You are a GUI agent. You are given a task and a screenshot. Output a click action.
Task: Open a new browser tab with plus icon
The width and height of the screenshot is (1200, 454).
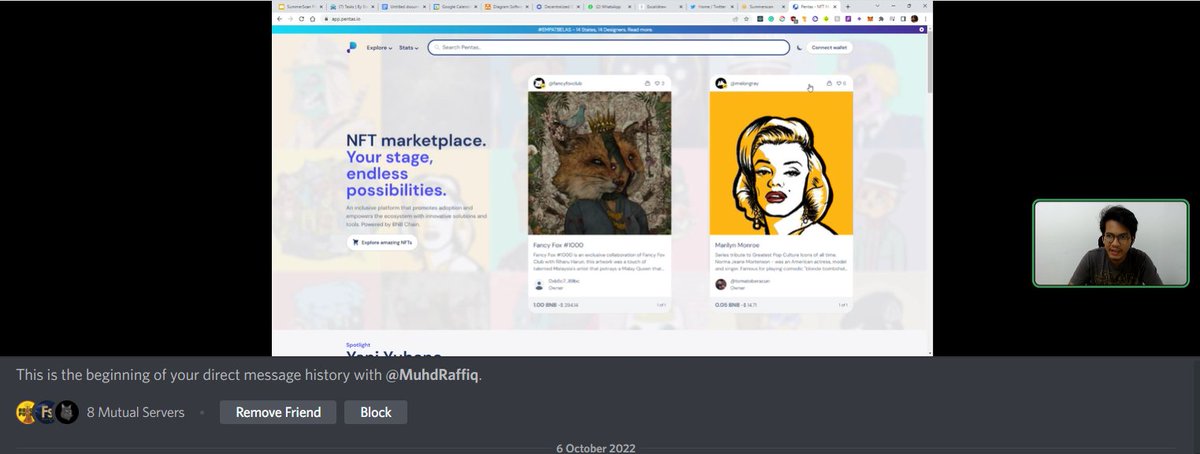[848, 6]
